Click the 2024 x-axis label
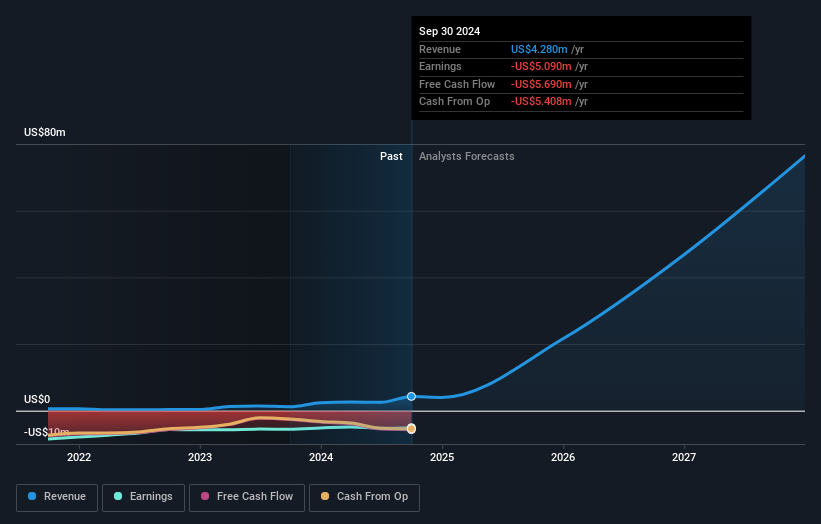The image size is (821, 524). (x=321, y=457)
